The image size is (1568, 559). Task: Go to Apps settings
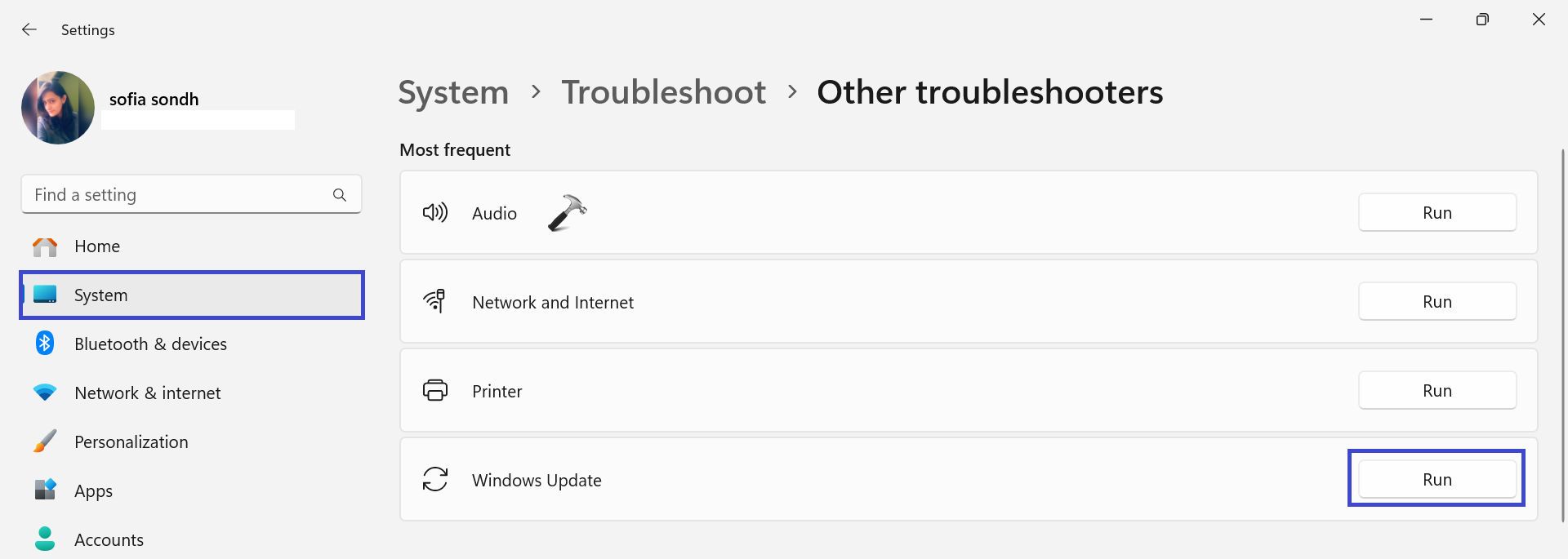coord(93,491)
